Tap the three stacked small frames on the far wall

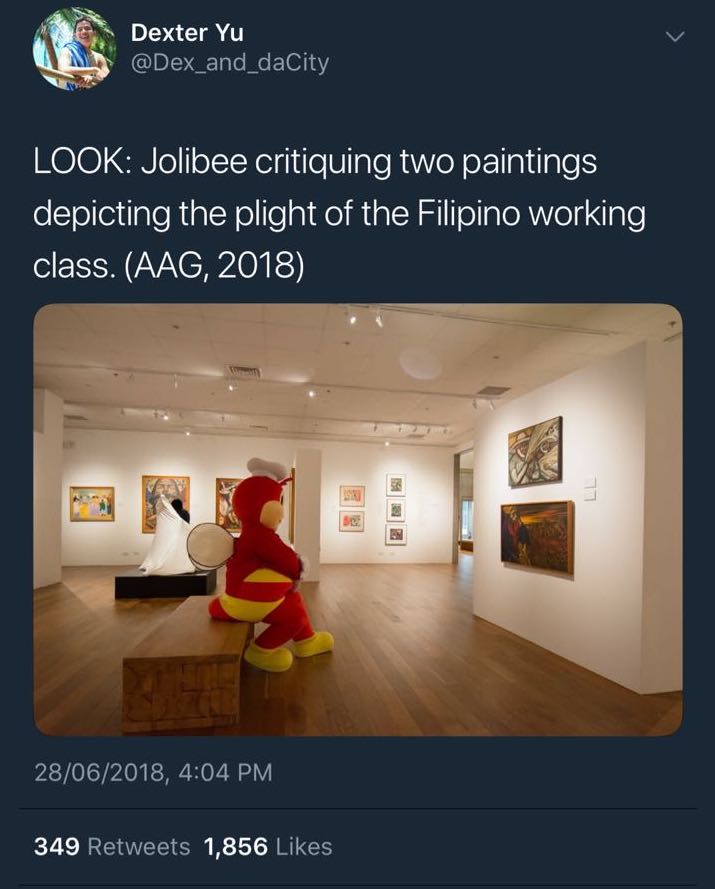tap(396, 509)
